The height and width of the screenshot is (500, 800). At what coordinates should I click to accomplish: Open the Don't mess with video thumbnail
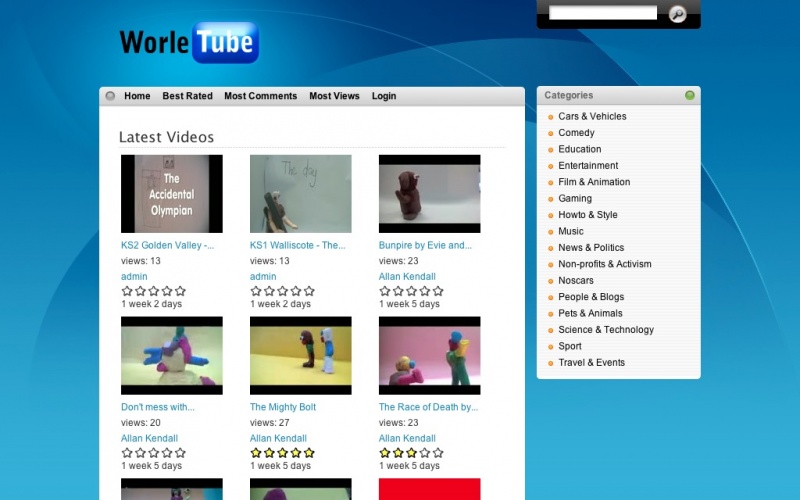point(171,356)
